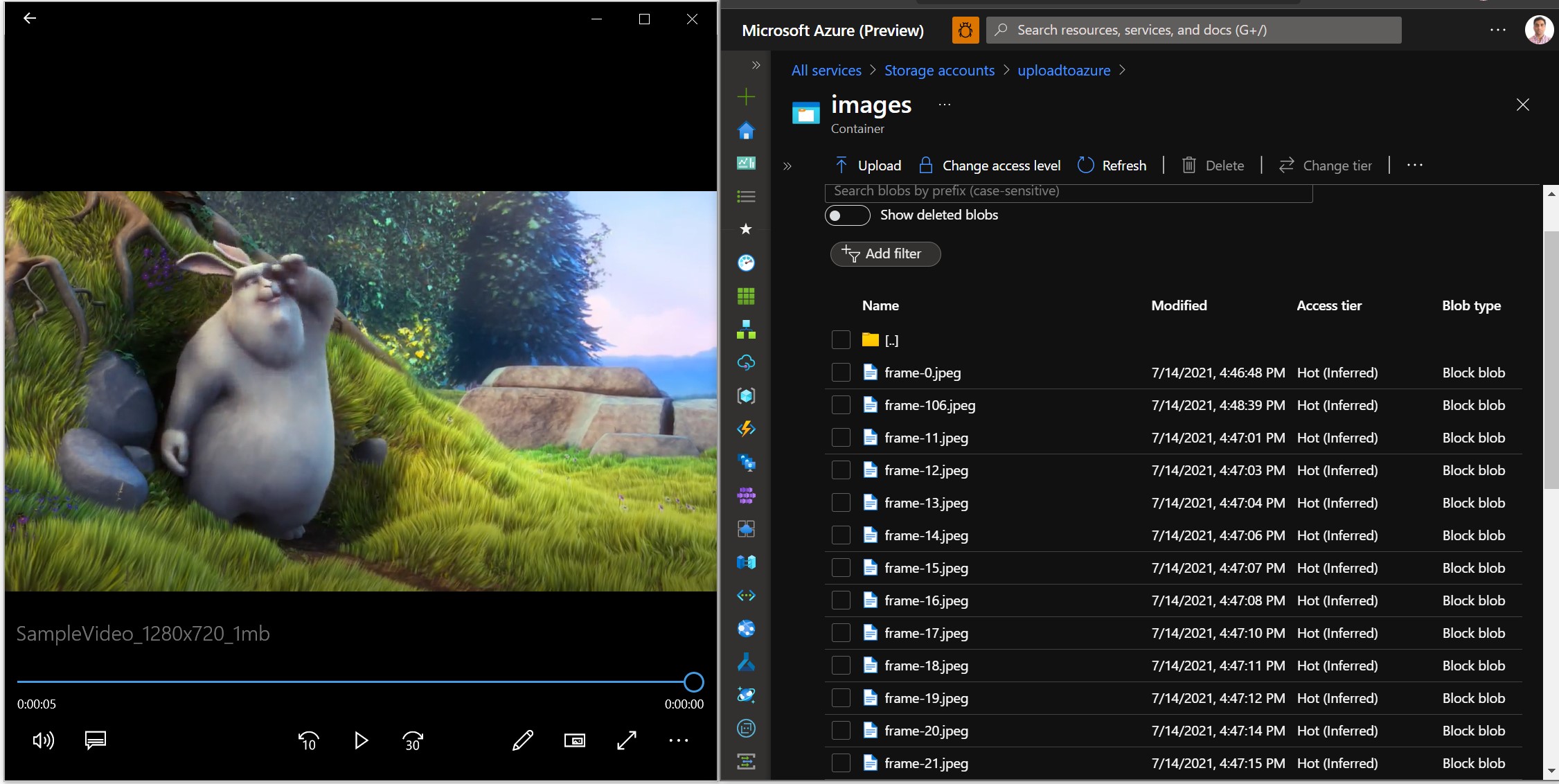Click the Upload toolbar button

pyautogui.click(x=868, y=166)
